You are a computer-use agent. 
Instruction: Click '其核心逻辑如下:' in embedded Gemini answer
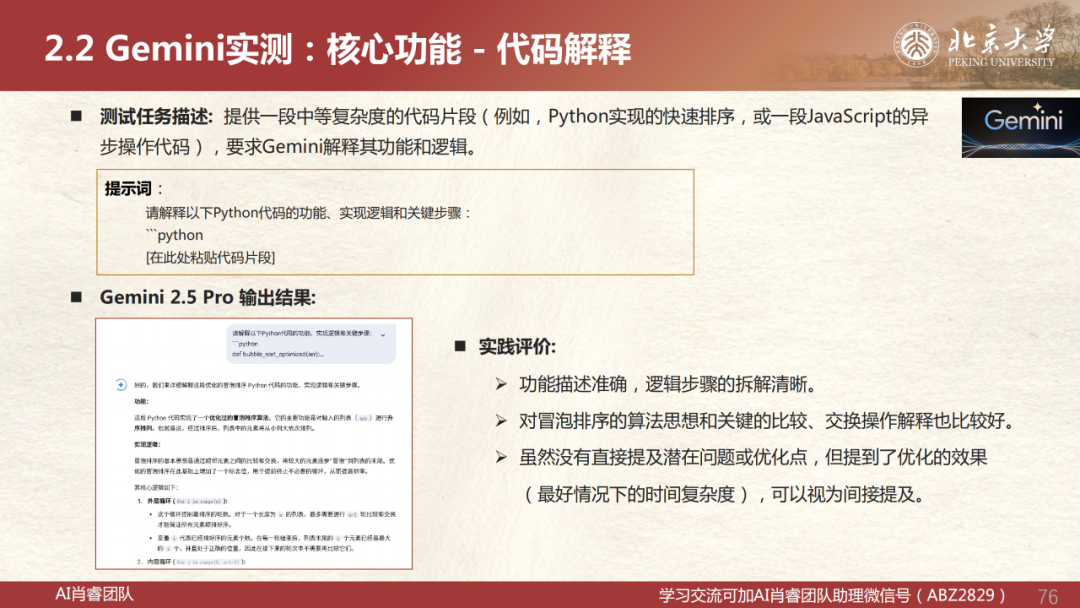(x=156, y=488)
